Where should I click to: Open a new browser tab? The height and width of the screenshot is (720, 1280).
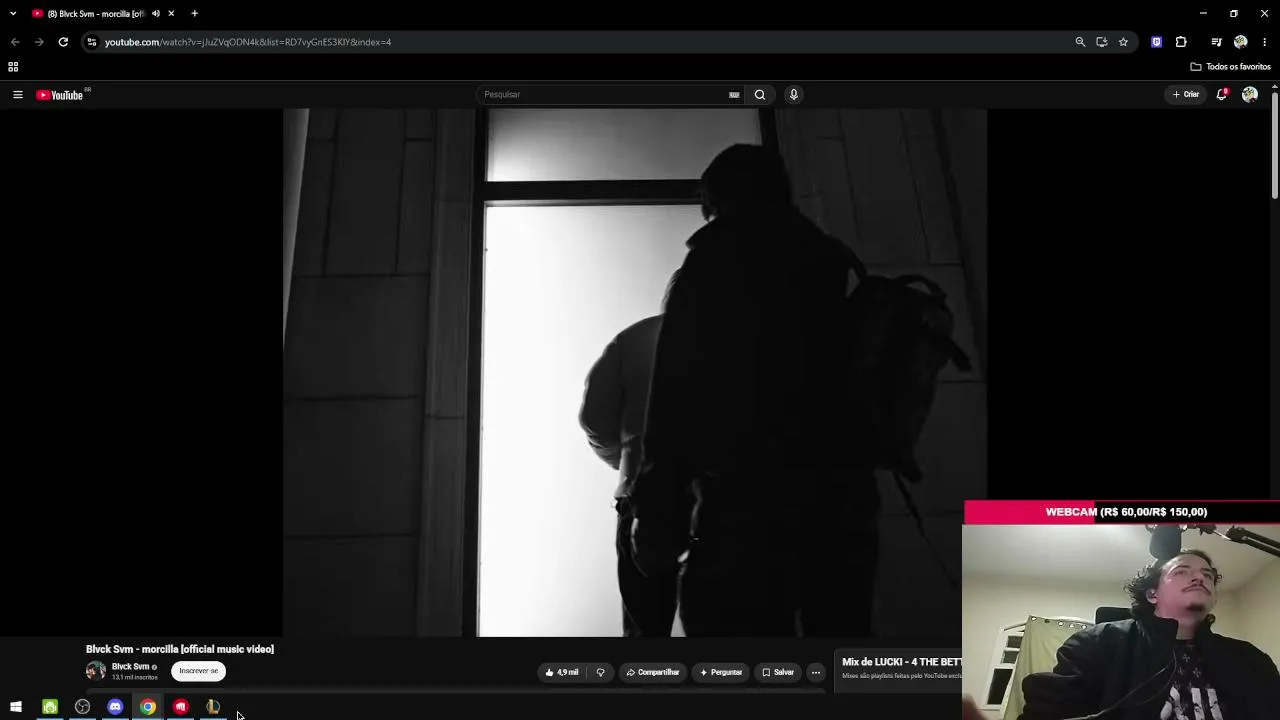tap(195, 14)
